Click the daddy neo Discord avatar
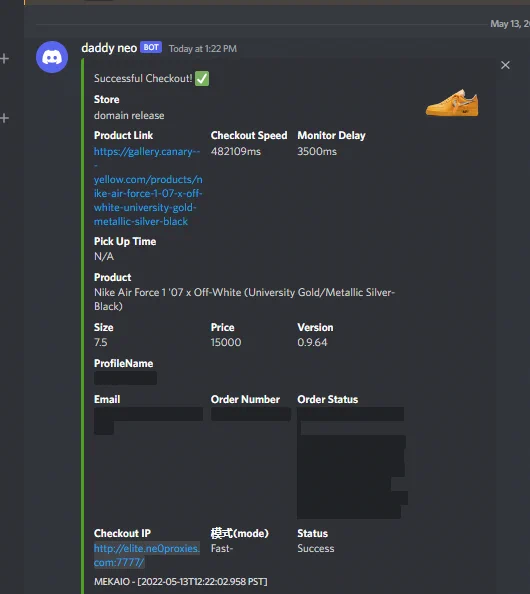530x594 pixels. click(52, 57)
